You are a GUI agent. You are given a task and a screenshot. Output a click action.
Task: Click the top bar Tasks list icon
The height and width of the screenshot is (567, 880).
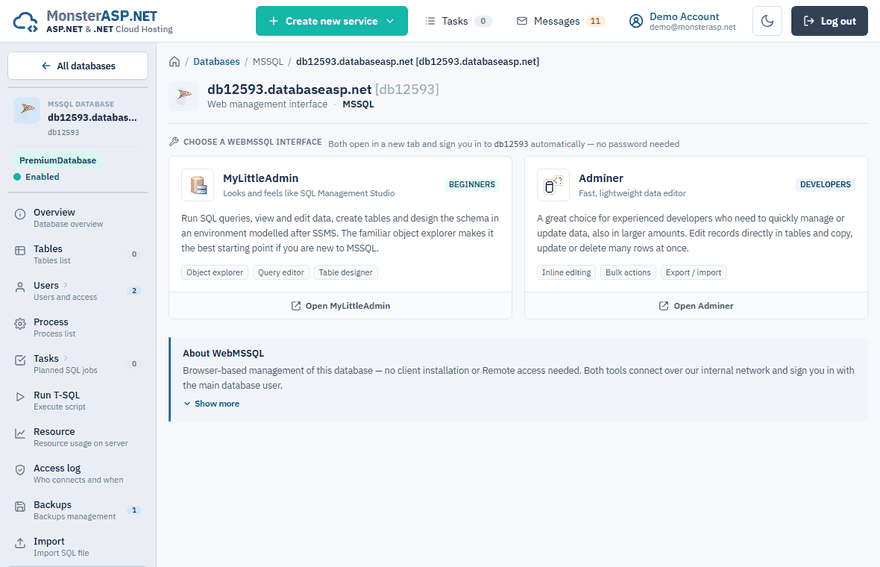pyautogui.click(x=430, y=21)
